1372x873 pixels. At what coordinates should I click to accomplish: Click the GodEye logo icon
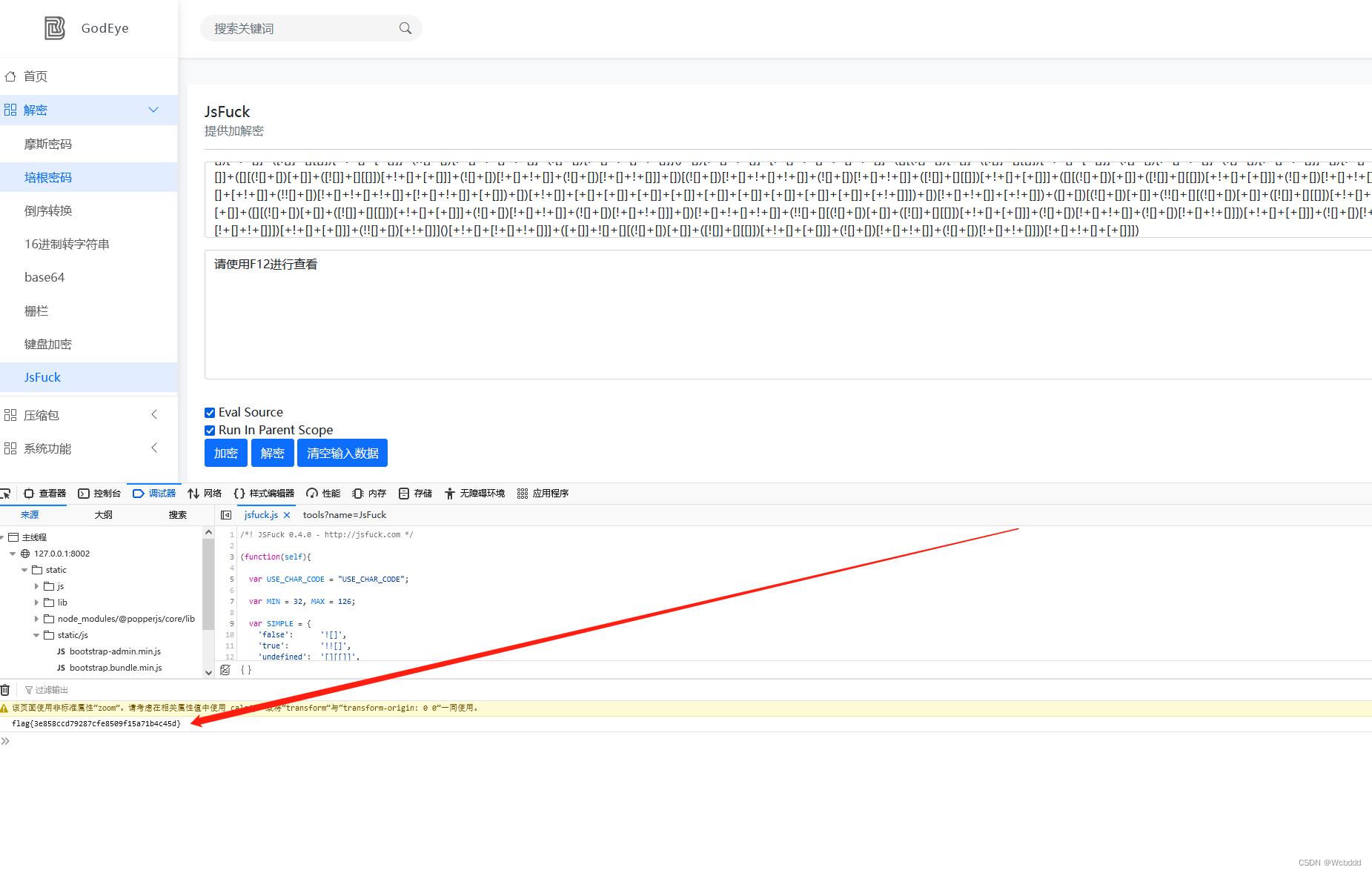[55, 28]
